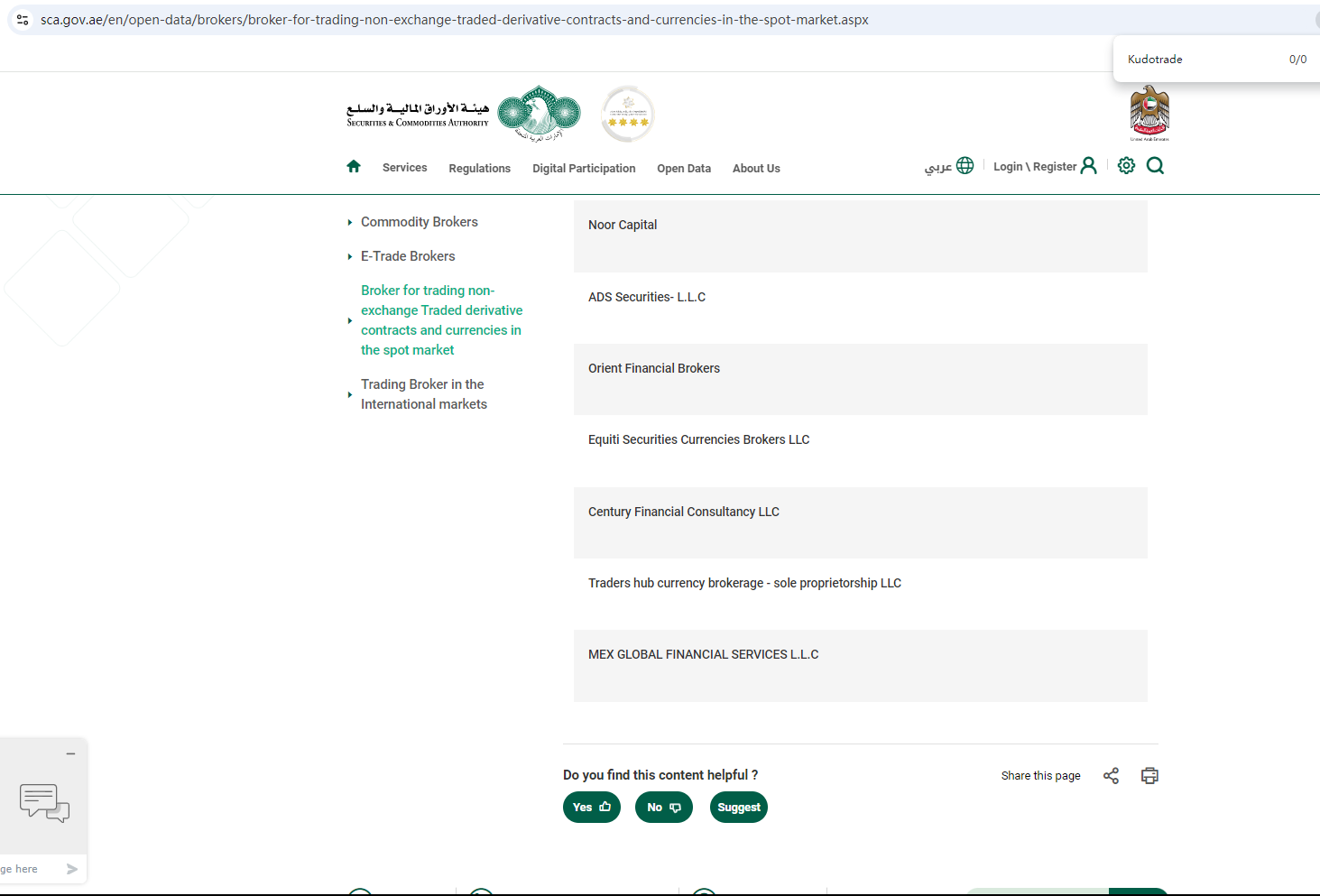Screen dimensions: 1320x896
Task: Open the Open Data menu
Action: 684,169
